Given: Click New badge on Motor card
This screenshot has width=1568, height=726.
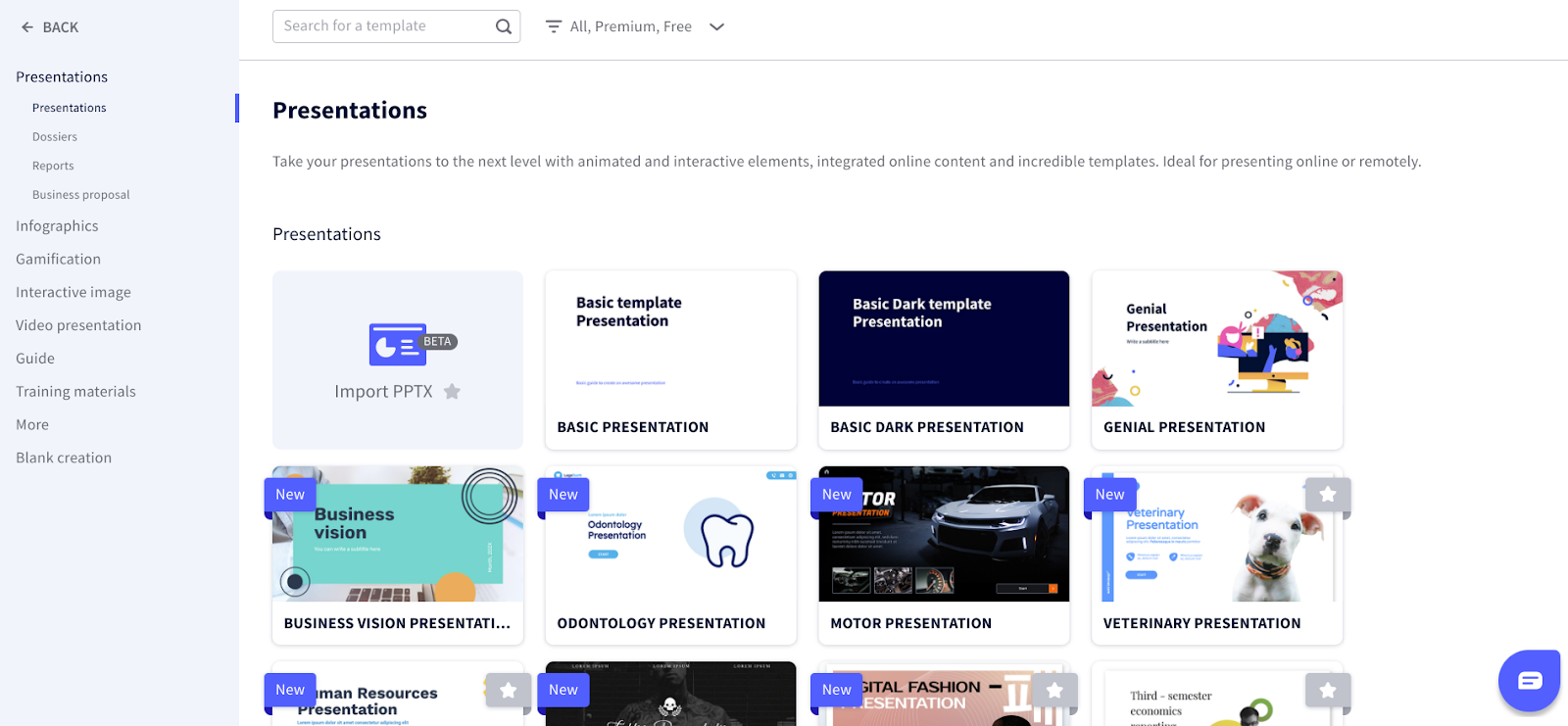Looking at the screenshot, I should pos(837,495).
